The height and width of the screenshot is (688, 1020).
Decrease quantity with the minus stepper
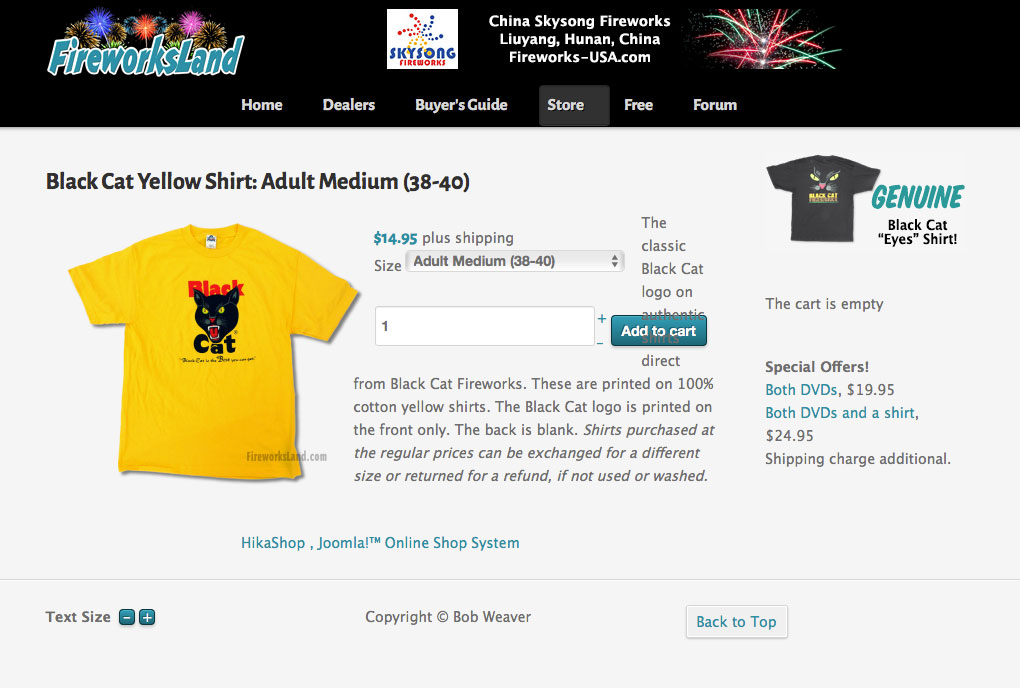pyautogui.click(x=600, y=343)
